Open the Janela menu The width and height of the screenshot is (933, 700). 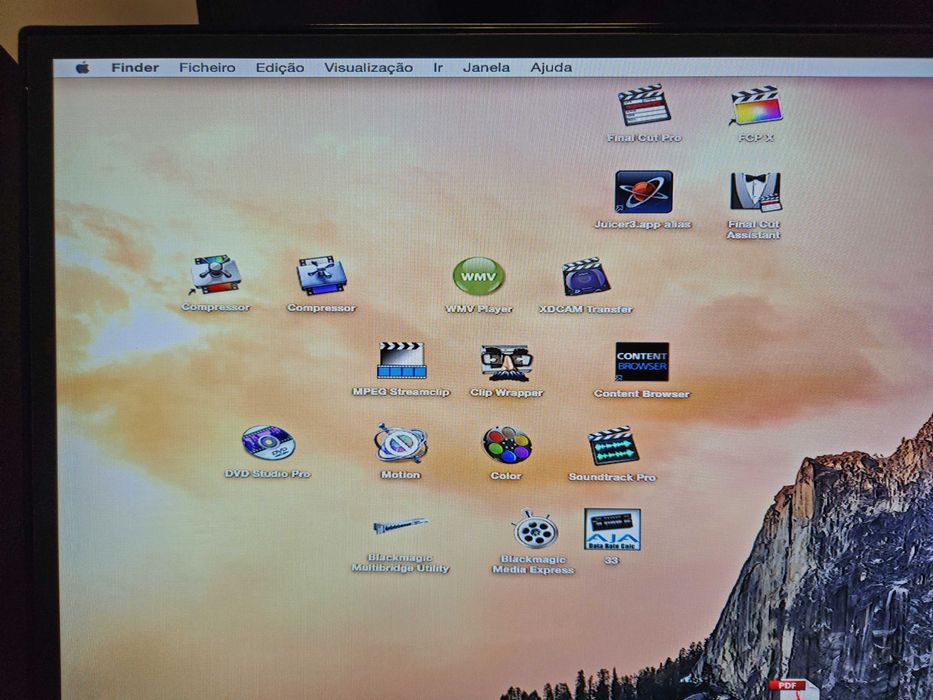pos(486,68)
